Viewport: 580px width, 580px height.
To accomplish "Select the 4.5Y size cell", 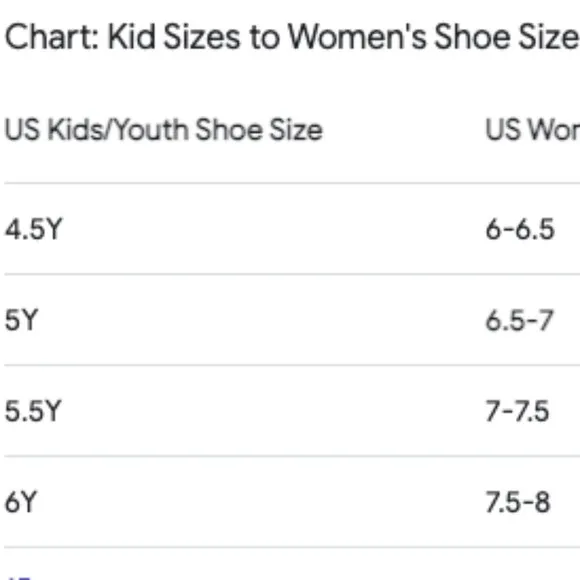I will pyautogui.click(x=34, y=229).
